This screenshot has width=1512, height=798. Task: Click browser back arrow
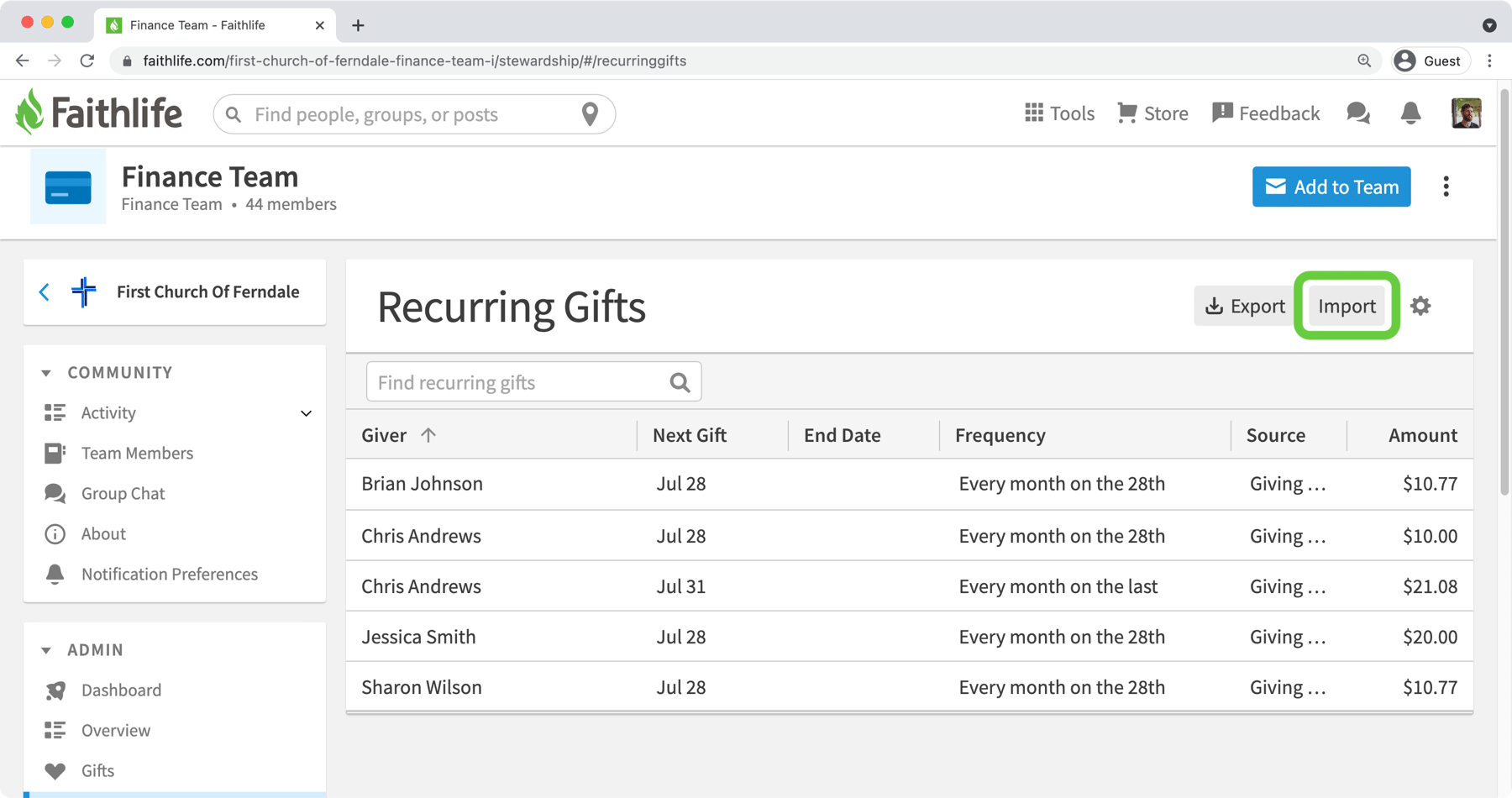[23, 60]
